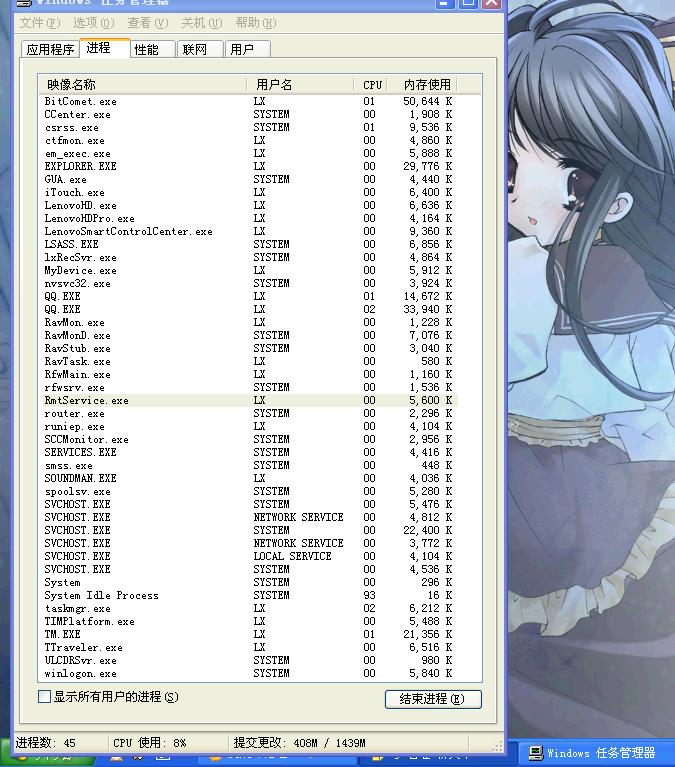Image resolution: width=675 pixels, height=767 pixels.
Task: Open the 选项(O) menu
Action: [94, 23]
